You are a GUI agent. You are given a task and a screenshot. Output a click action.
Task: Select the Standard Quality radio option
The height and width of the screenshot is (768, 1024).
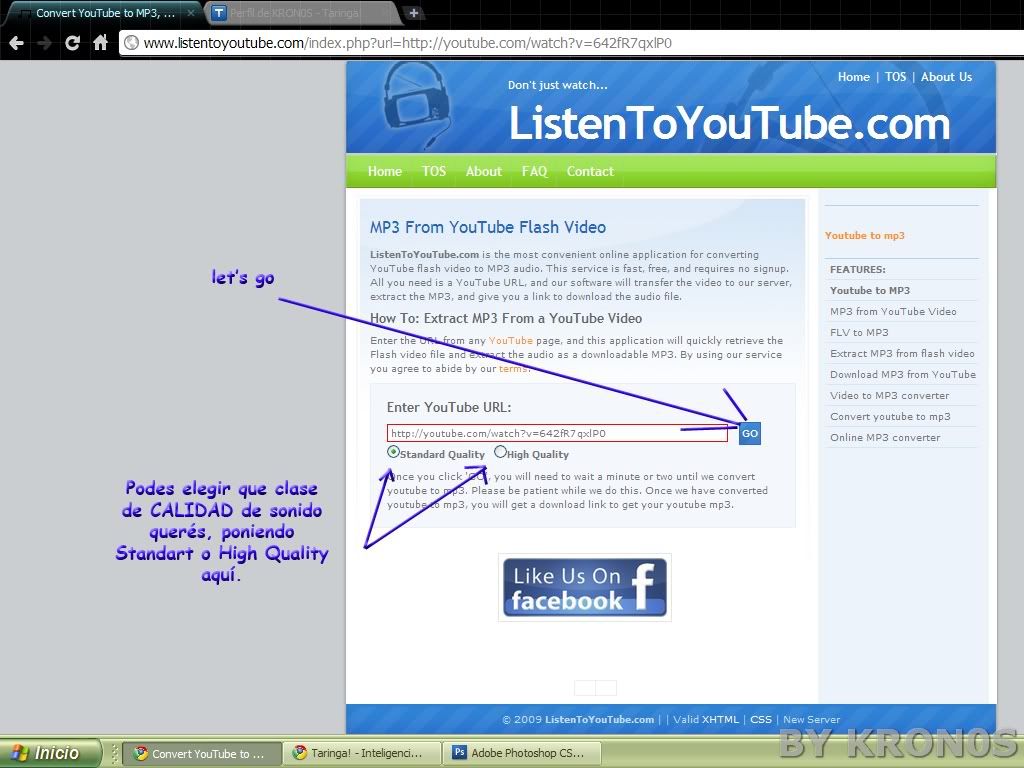click(393, 452)
